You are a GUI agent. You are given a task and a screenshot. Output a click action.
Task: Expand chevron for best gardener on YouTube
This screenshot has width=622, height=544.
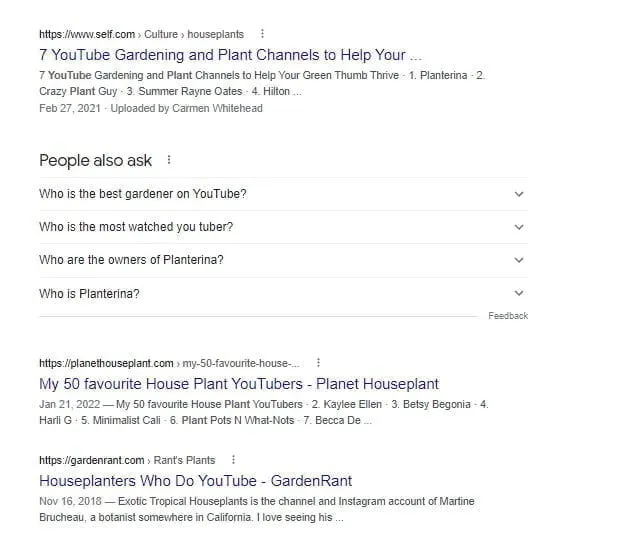(518, 194)
